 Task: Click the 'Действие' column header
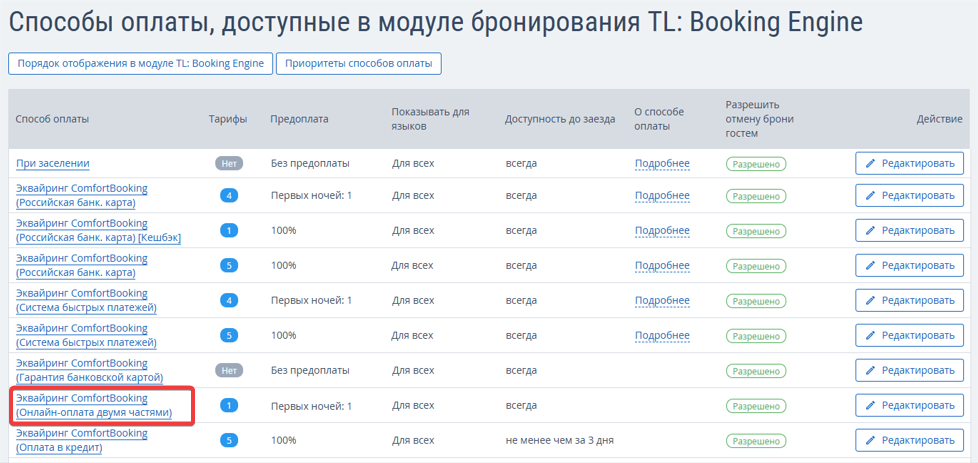940,119
